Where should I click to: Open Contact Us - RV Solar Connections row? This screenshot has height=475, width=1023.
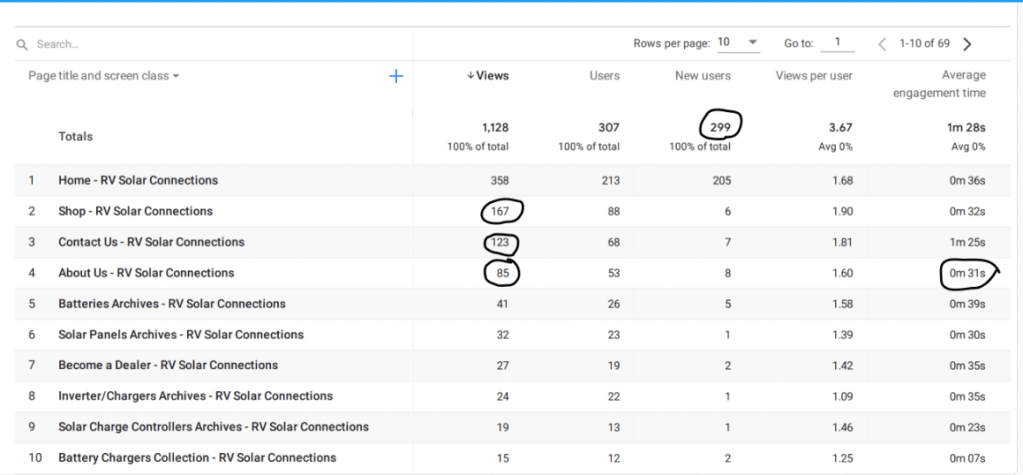151,242
